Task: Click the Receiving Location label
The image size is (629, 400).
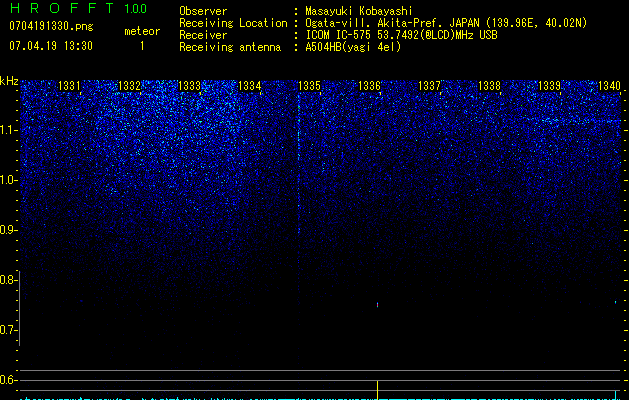Action: tap(233, 23)
